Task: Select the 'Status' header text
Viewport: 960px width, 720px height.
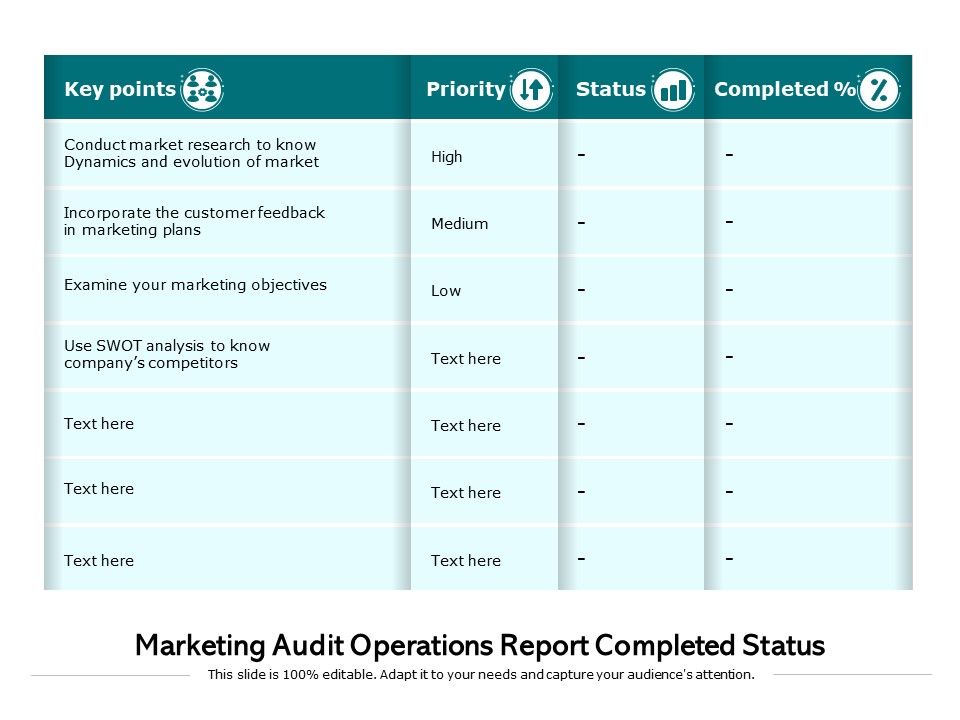Action: coord(611,89)
